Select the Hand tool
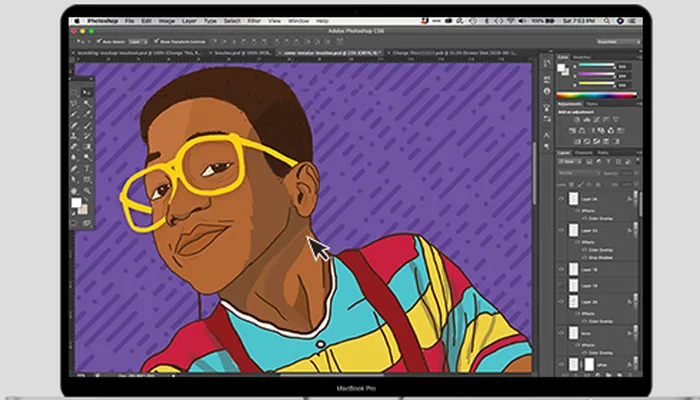The image size is (700, 400). point(75,191)
